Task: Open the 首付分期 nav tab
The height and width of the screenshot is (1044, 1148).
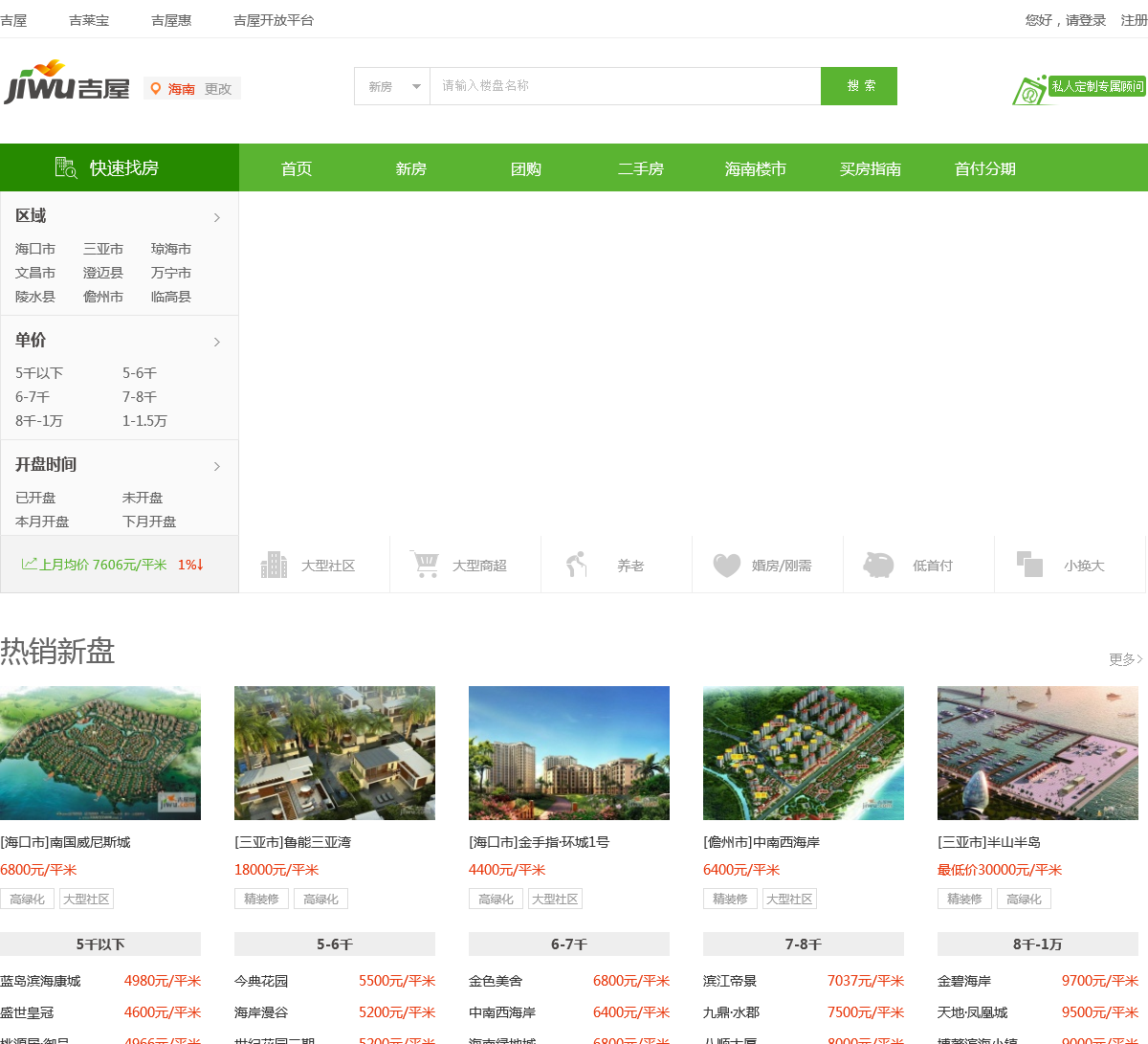Action: (x=985, y=168)
